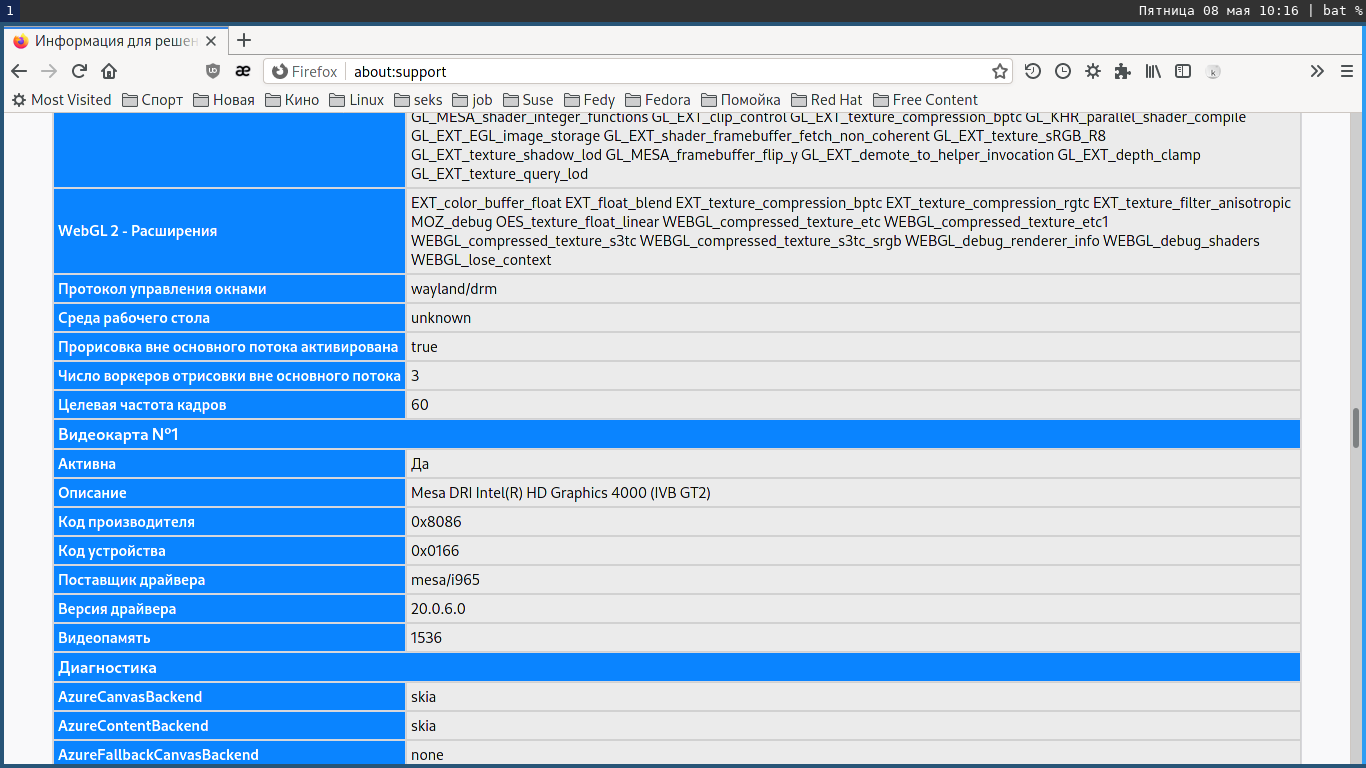Screen dimensions: 1366x768
Task: Click the 'Видеокарта №1' section header
Action: [677, 434]
